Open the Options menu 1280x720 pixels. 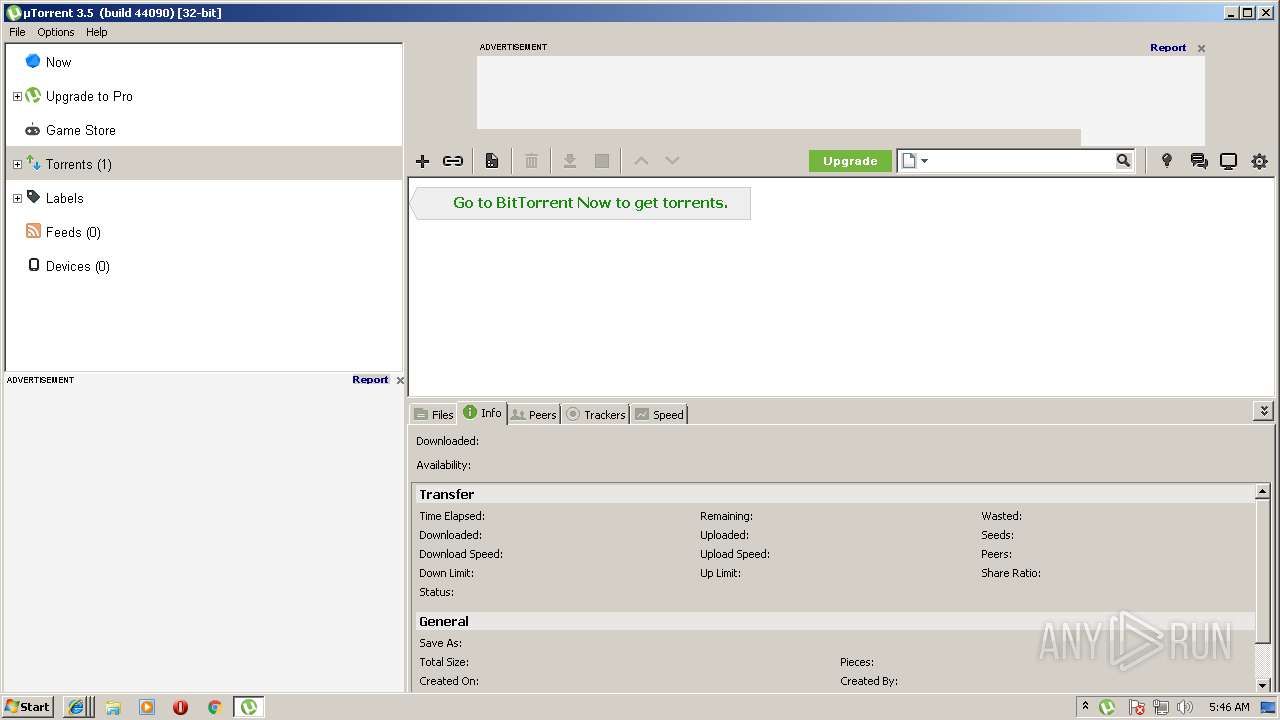56,32
